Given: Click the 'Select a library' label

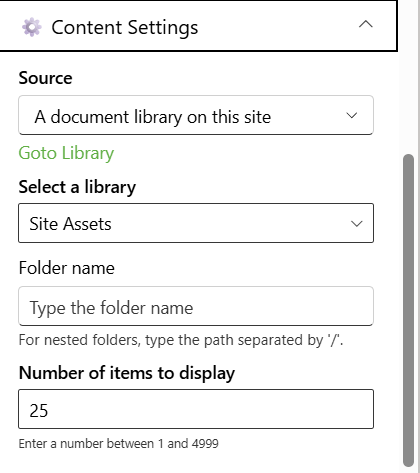Looking at the screenshot, I should click(77, 187).
